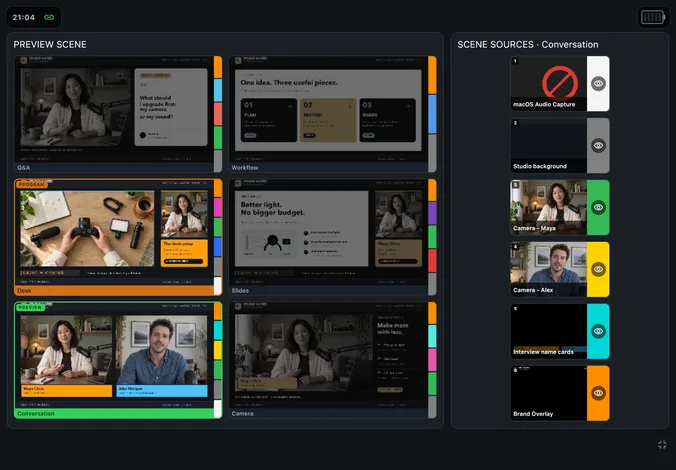Click the orange strip on Slides scene
This screenshot has height=470, width=676.
pyautogui.click(x=432, y=190)
